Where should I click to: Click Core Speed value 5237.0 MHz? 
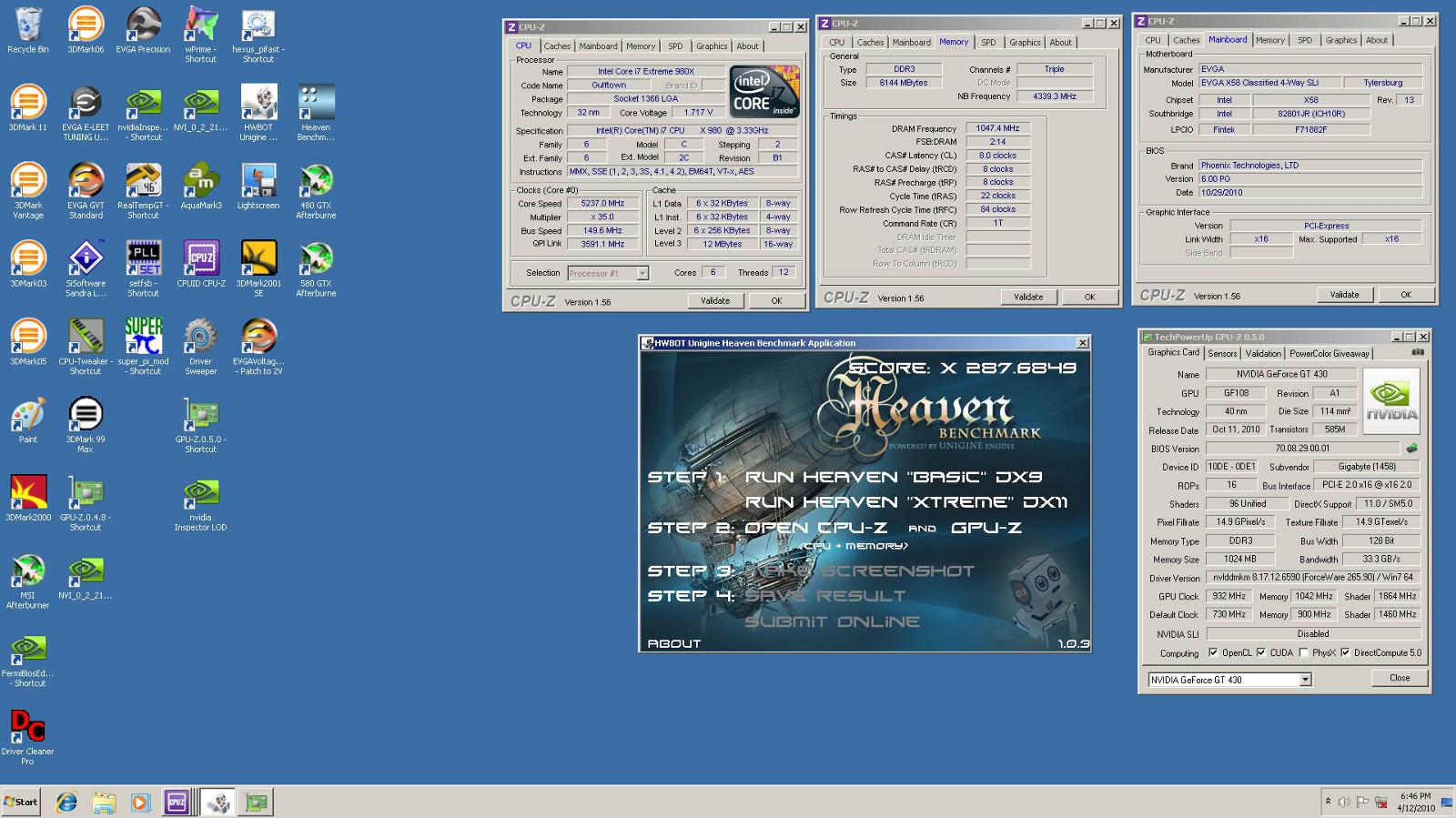click(602, 204)
